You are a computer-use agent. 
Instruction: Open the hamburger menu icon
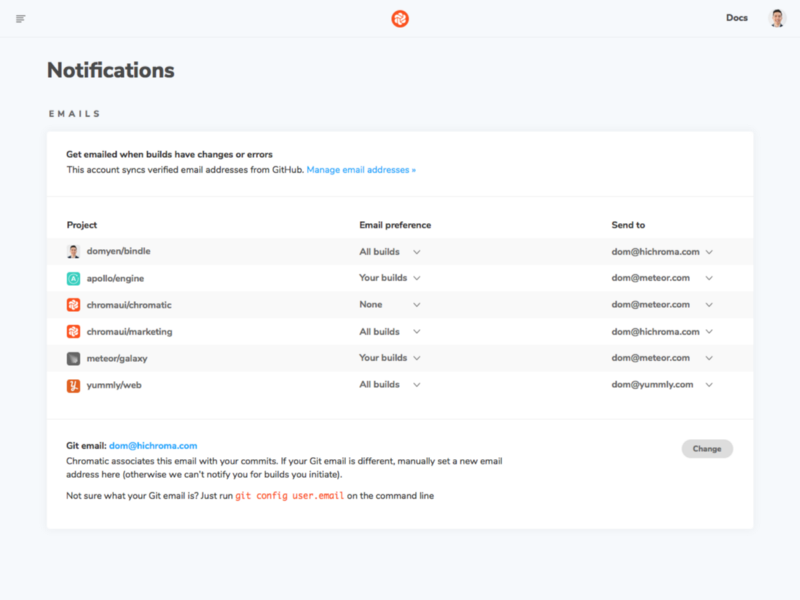click(x=20, y=19)
